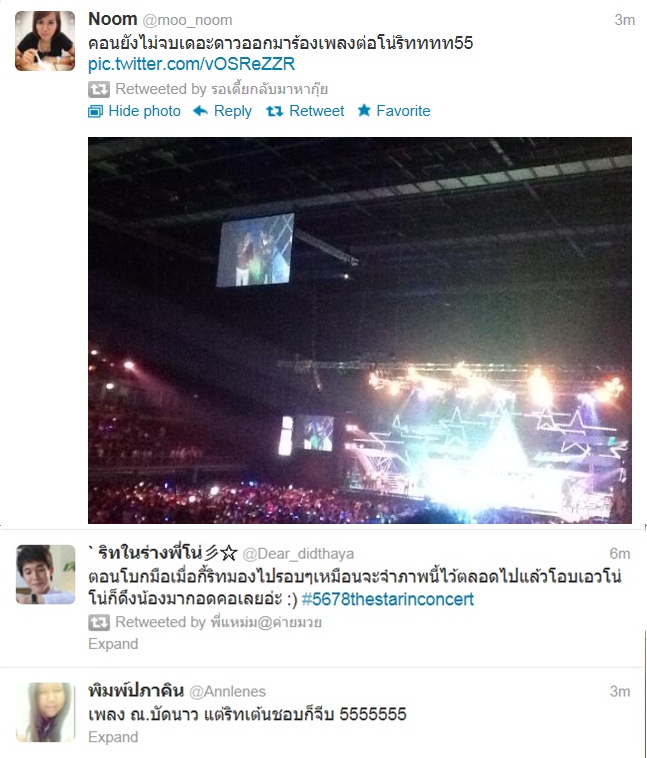Expand the Annlenes tweet

[113, 737]
